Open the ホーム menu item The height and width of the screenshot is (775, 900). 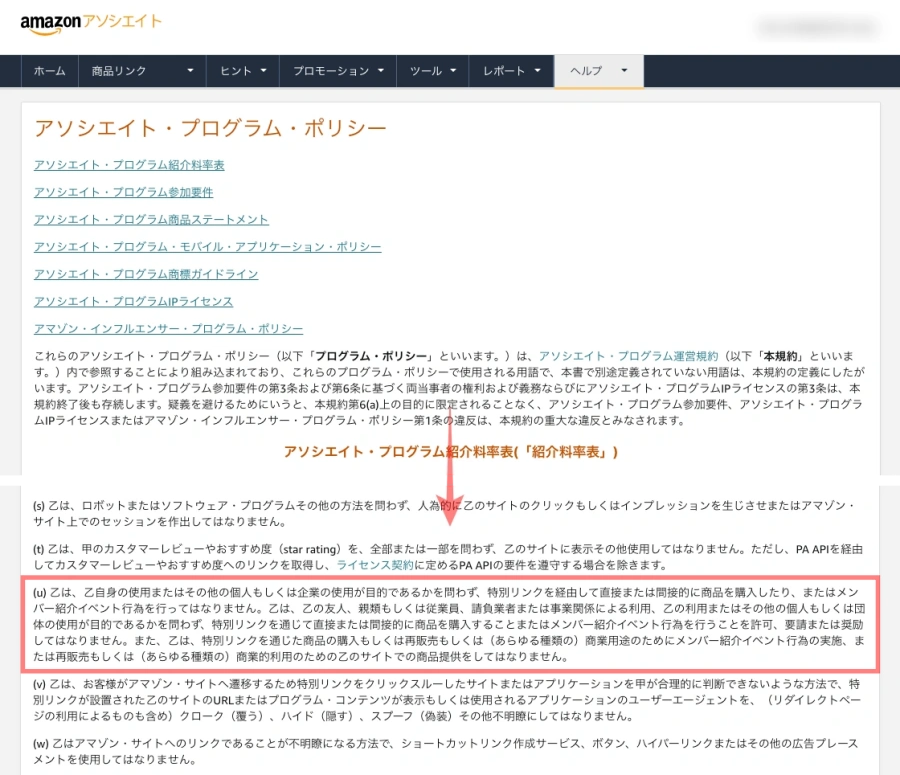49,71
